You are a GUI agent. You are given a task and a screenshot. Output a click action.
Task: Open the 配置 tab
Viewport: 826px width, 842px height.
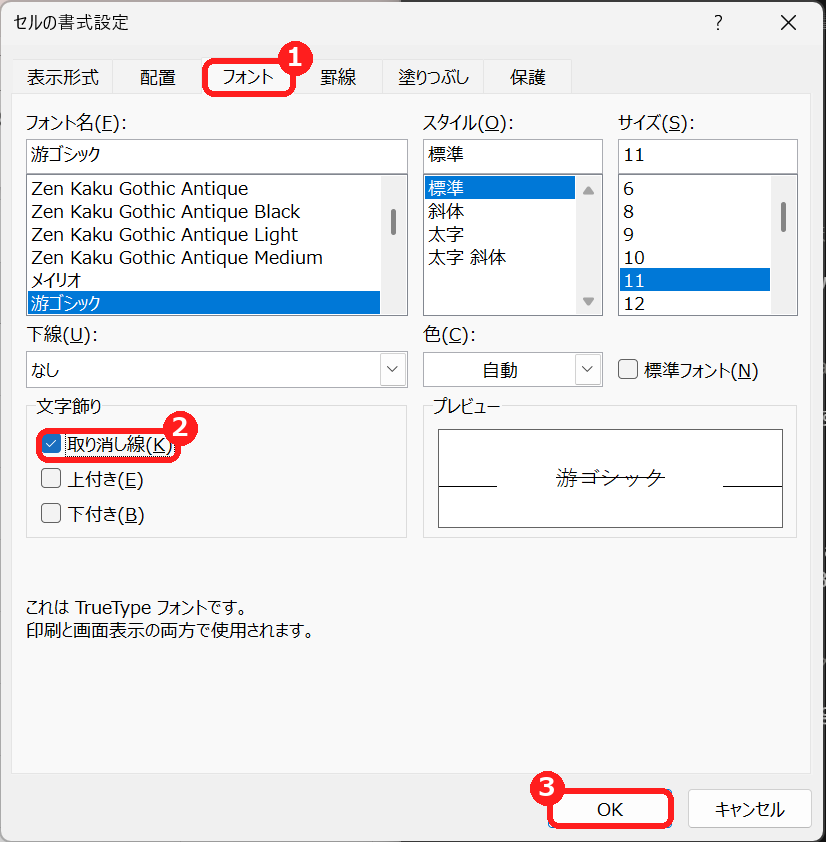pyautogui.click(x=157, y=77)
